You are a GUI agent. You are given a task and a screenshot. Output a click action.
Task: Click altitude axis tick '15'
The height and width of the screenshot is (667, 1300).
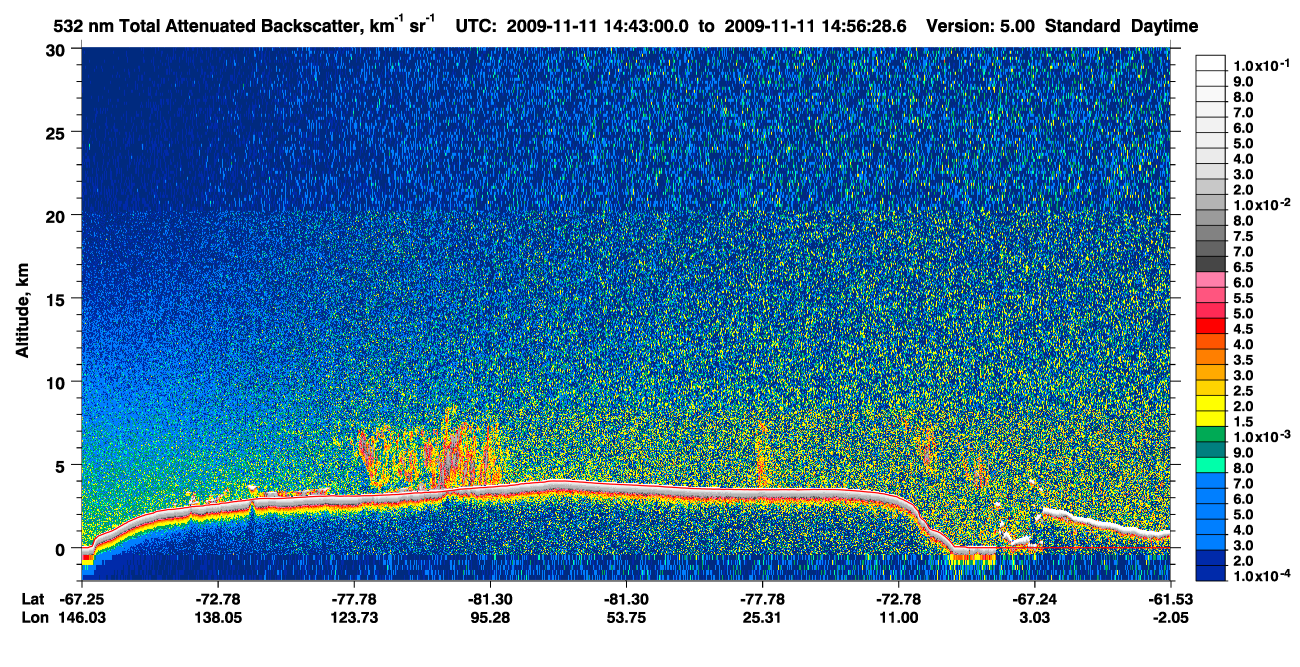tap(56, 298)
